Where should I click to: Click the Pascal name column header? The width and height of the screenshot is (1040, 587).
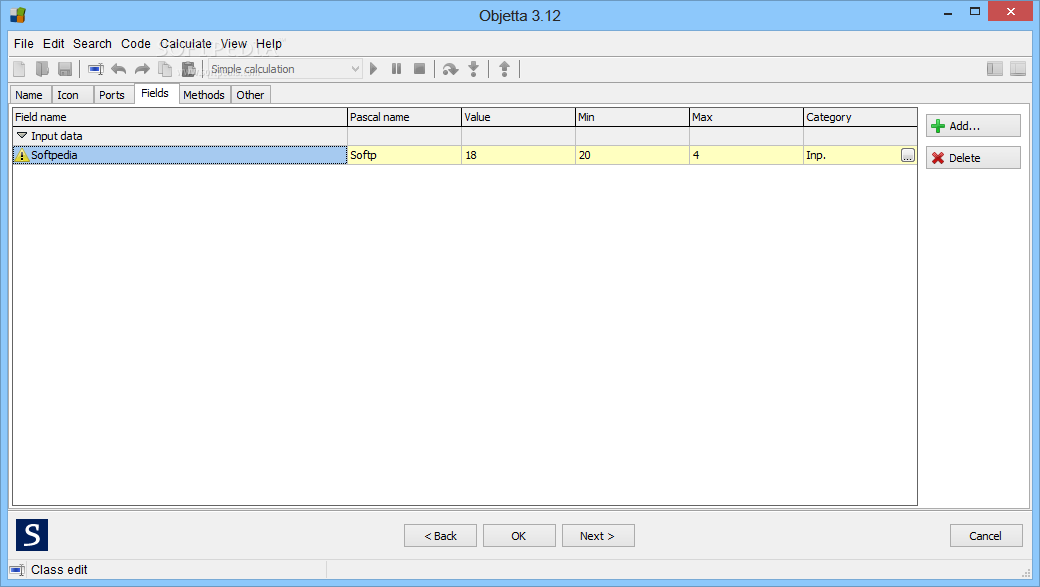point(404,117)
